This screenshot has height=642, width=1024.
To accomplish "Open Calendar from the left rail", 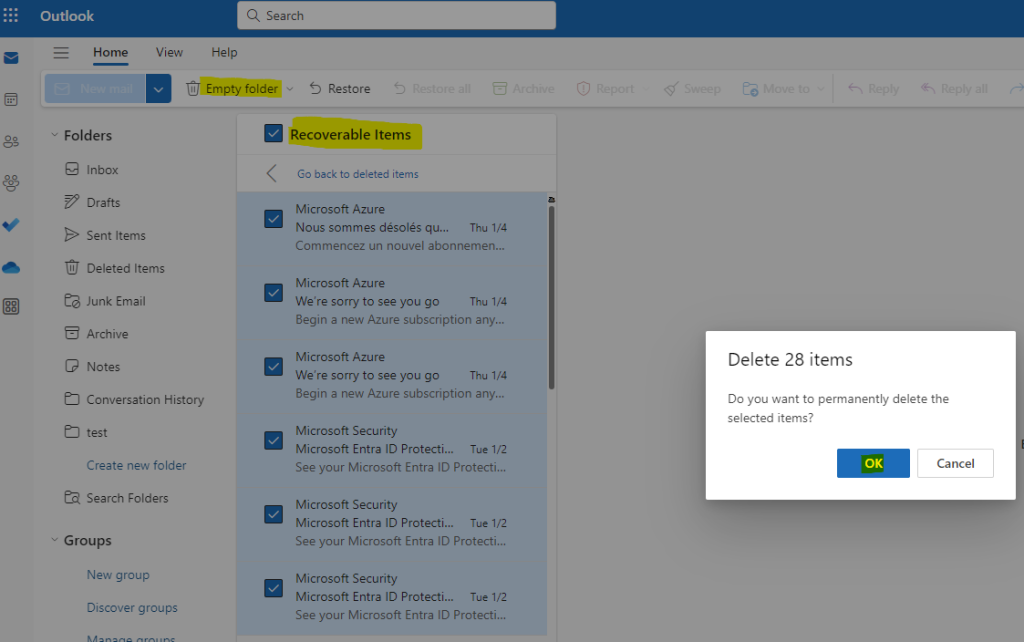I will tap(11, 99).
